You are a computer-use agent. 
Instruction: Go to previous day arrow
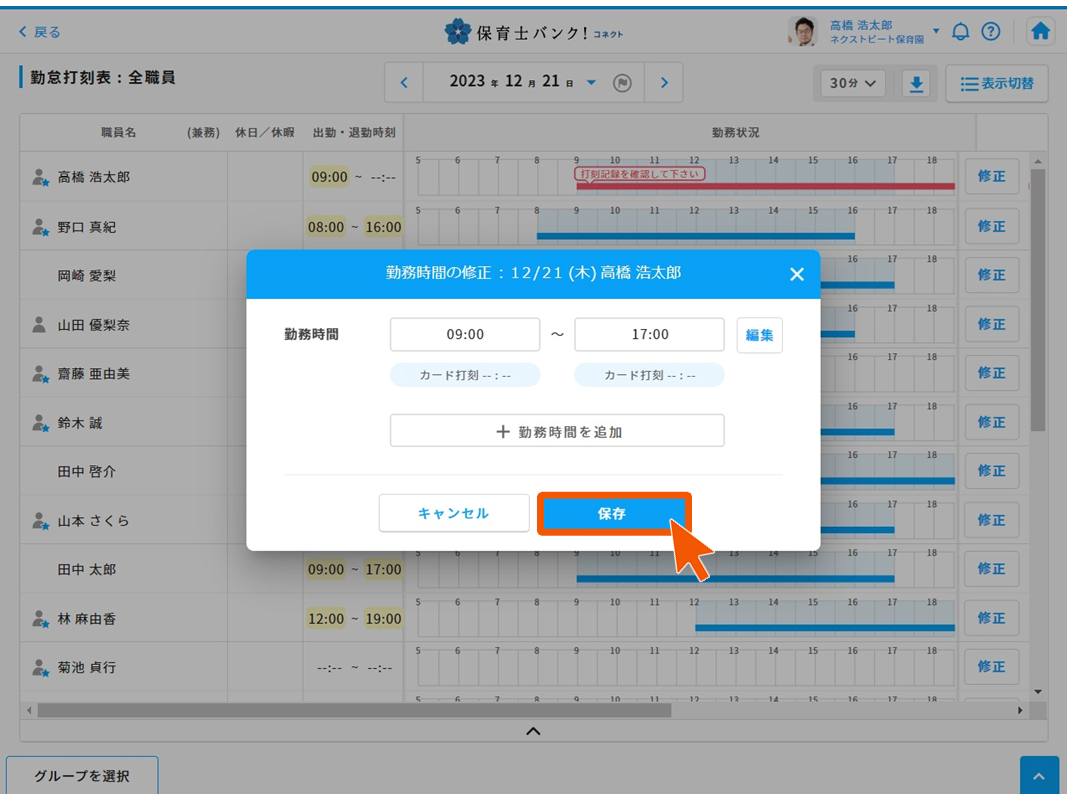click(x=404, y=83)
